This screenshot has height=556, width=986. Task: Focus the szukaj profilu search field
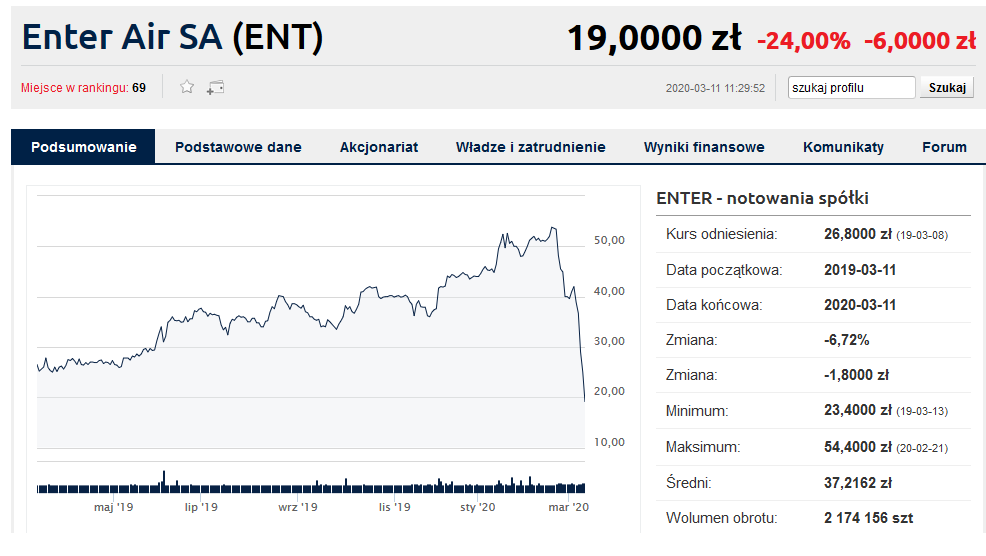[851, 87]
